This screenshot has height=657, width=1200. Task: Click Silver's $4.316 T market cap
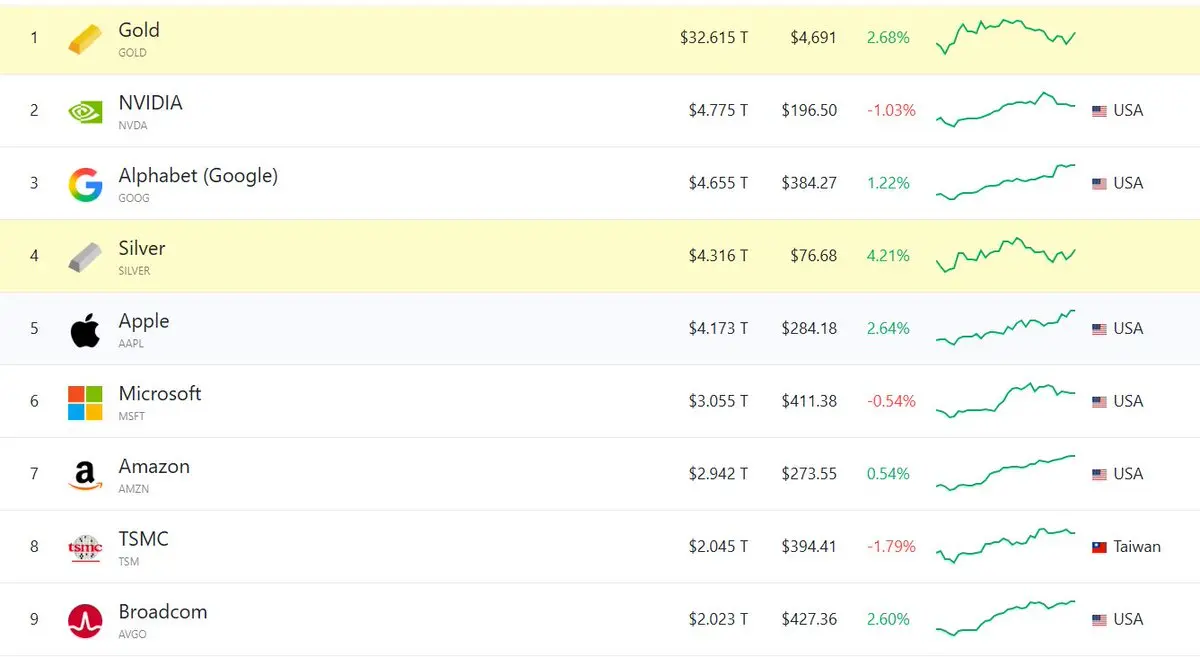click(x=718, y=256)
